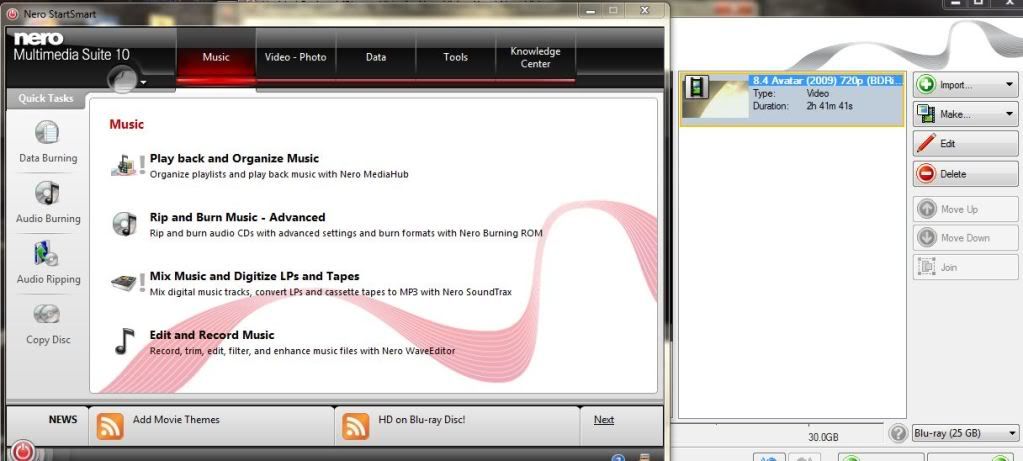The height and width of the screenshot is (461, 1023).
Task: Open Edit and Record Music link
Action: [x=212, y=335]
